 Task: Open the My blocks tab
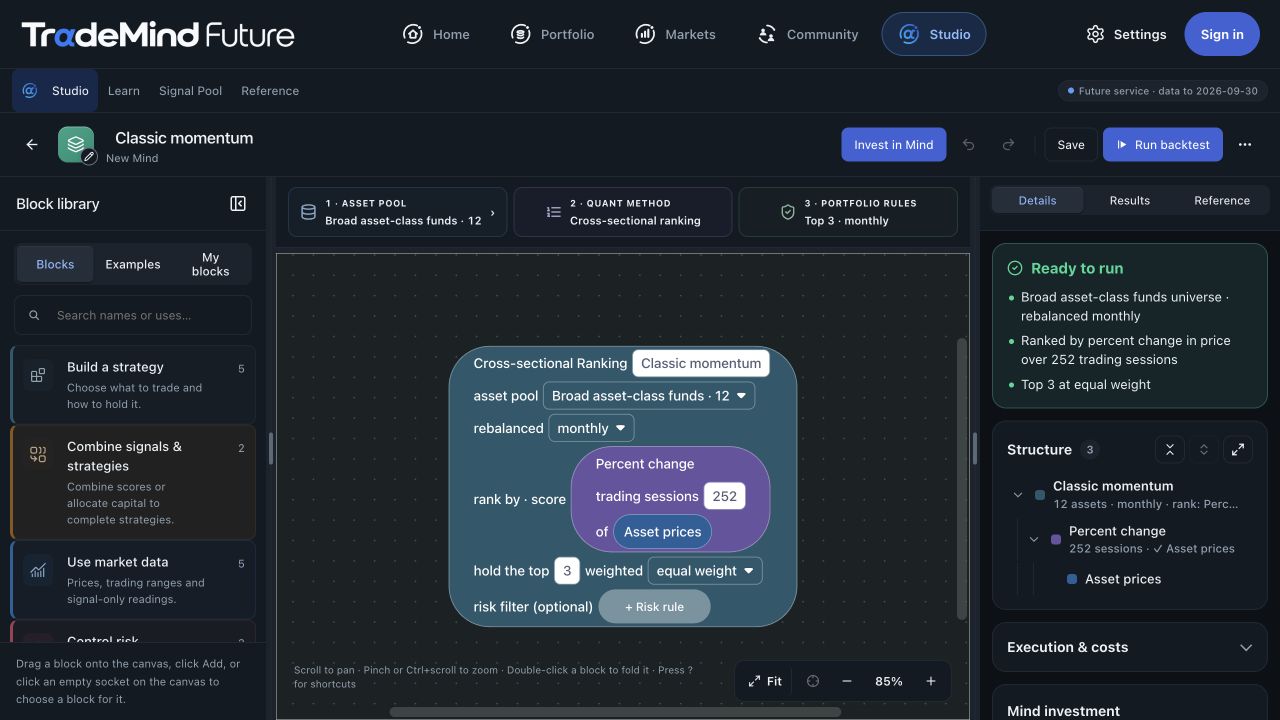210,265
